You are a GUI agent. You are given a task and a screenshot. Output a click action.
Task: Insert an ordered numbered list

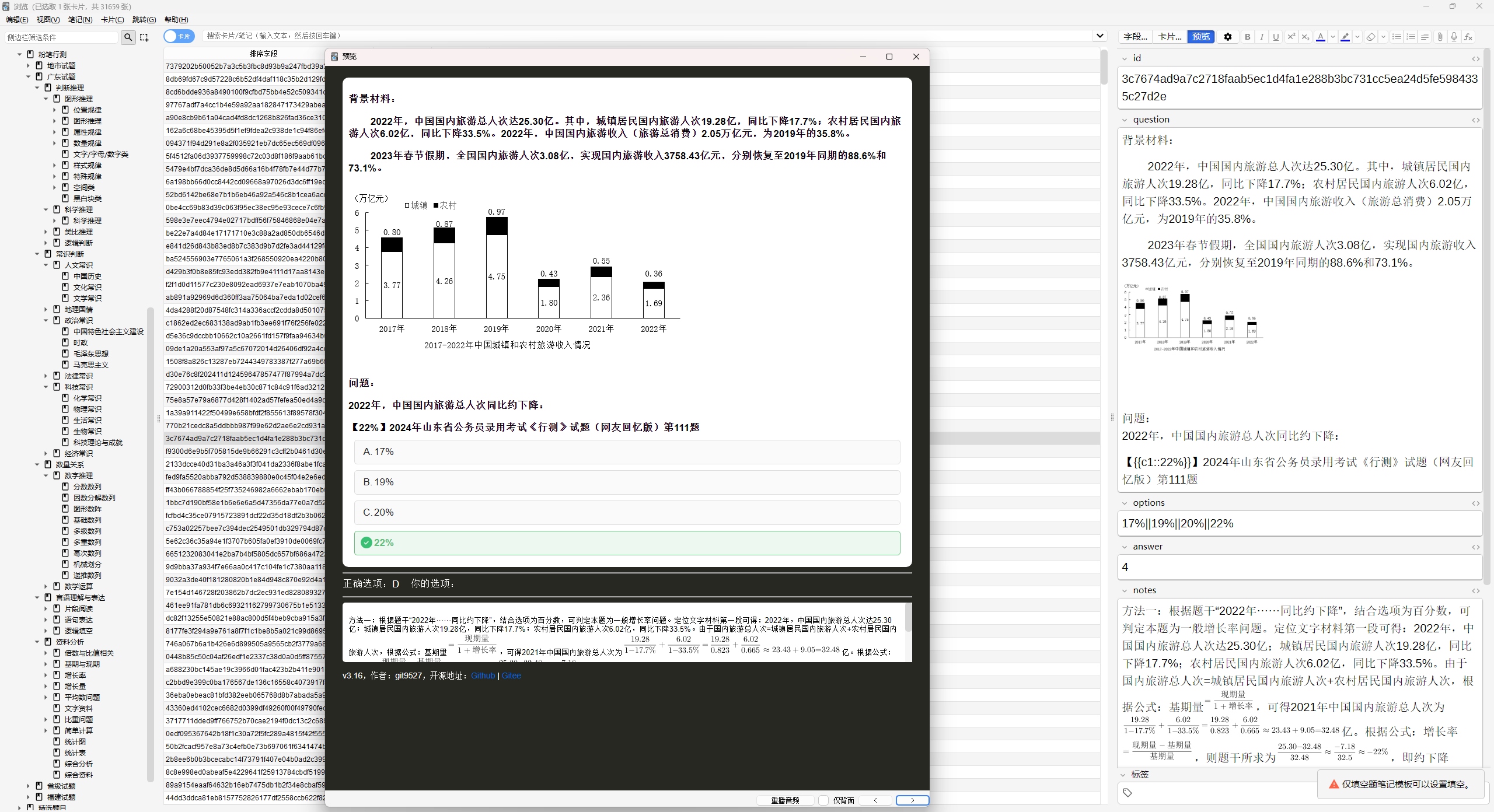[1411, 37]
